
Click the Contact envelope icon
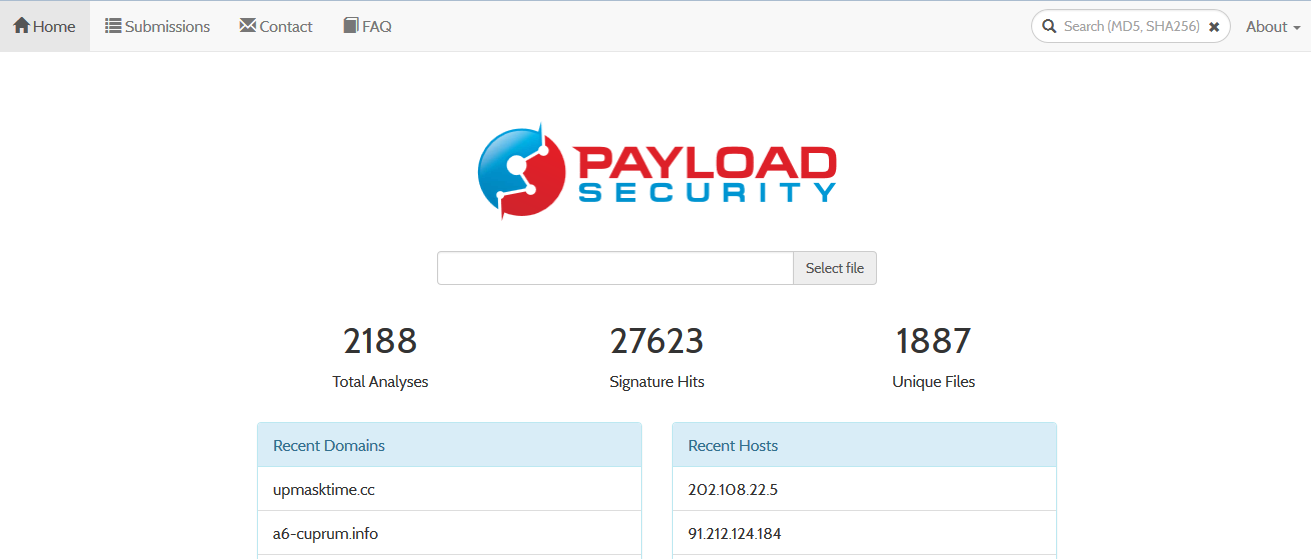pos(248,26)
